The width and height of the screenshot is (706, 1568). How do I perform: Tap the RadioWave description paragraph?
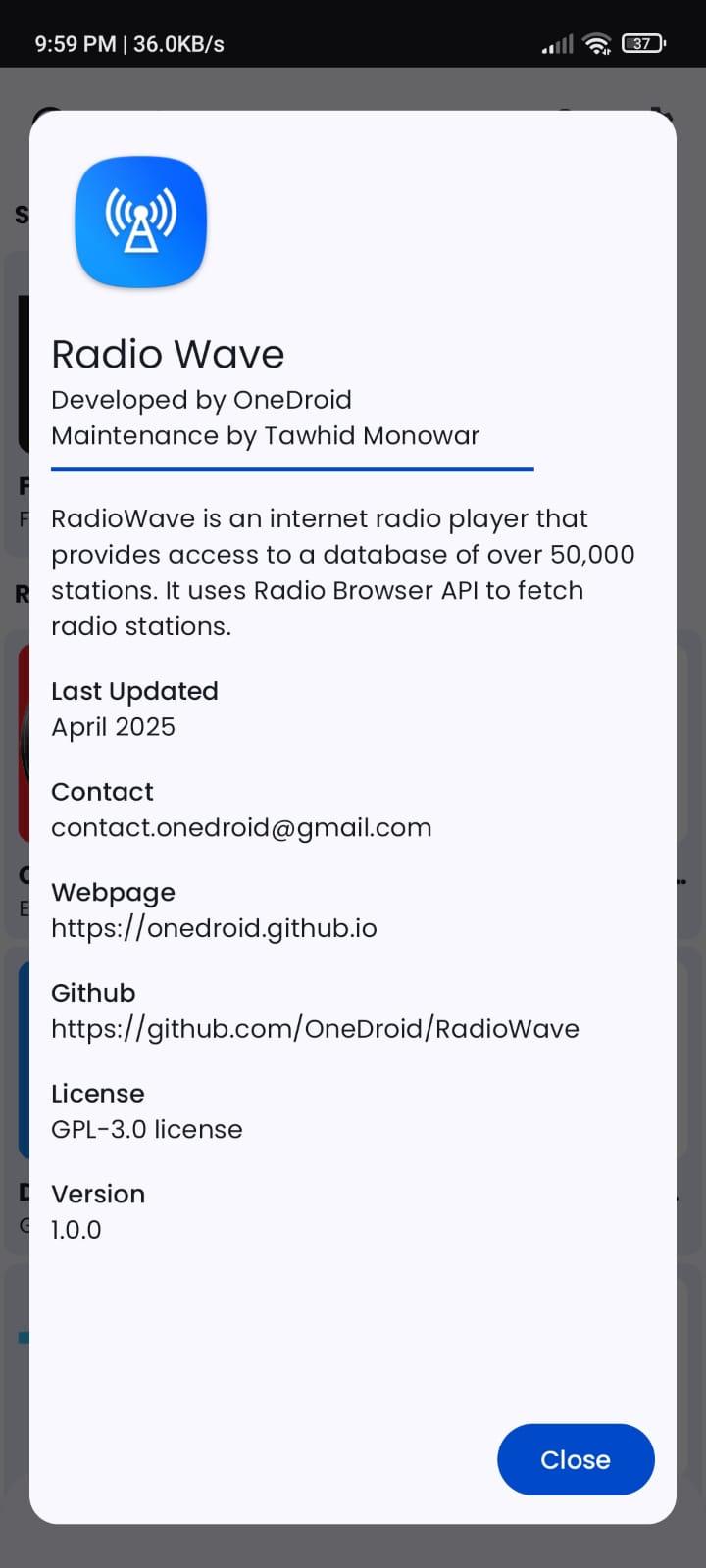coord(343,572)
